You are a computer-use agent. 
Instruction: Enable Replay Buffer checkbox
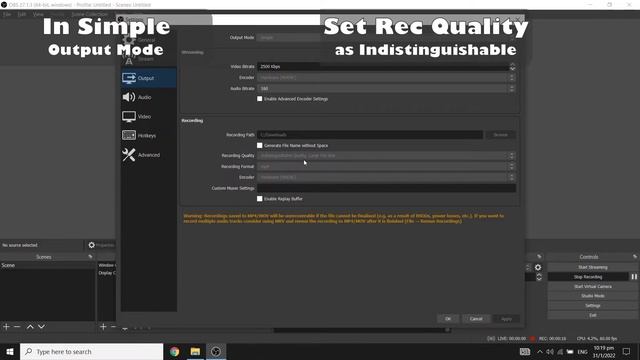coord(260,199)
